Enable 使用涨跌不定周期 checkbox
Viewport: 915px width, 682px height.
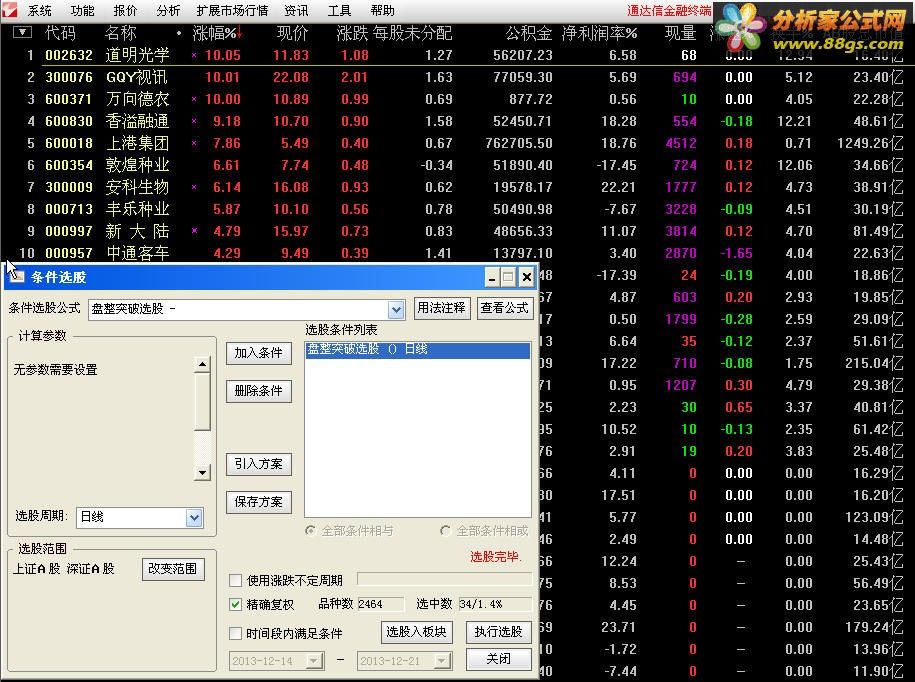tap(236, 580)
